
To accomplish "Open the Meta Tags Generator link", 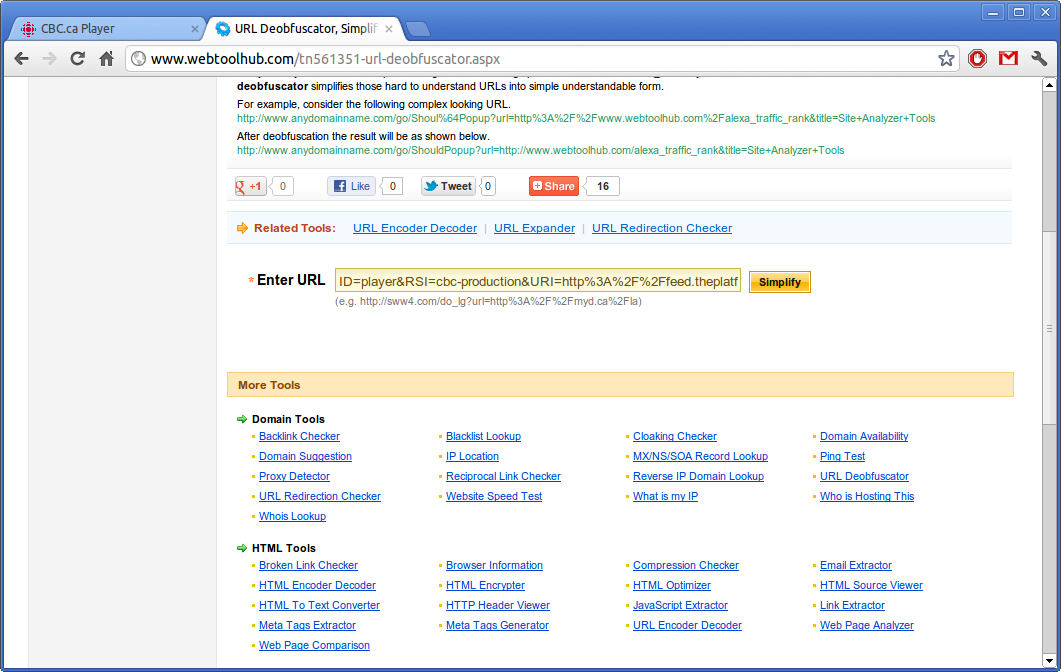I will tap(497, 625).
